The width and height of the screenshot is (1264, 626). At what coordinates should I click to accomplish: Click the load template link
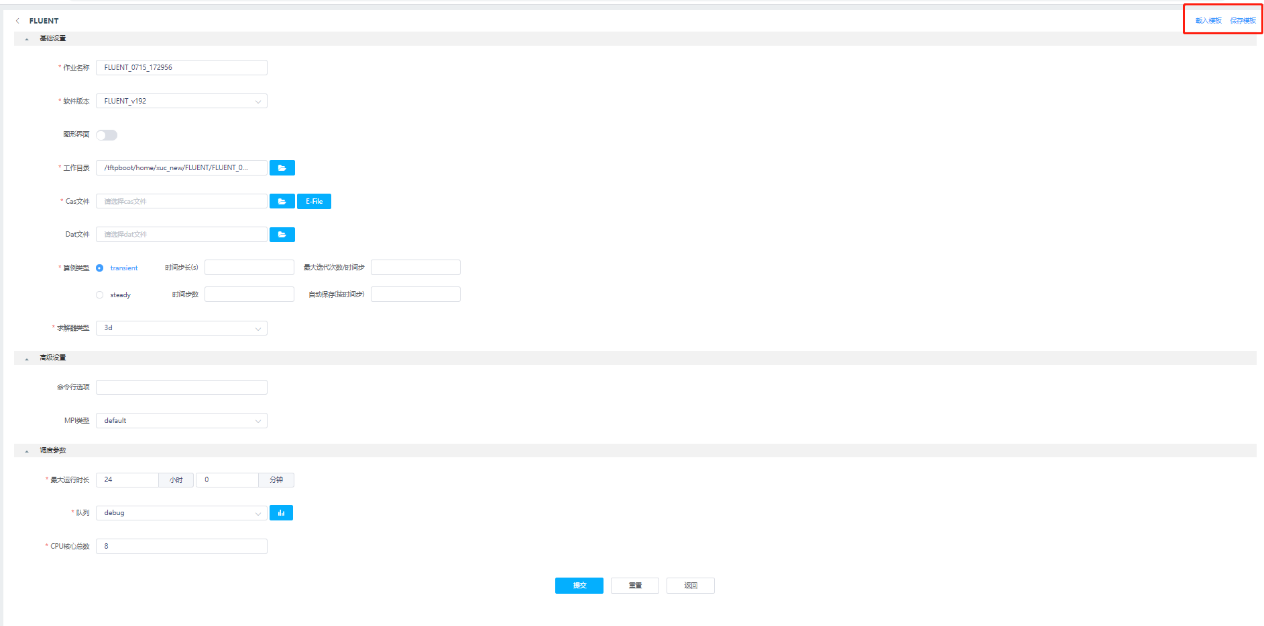click(x=1208, y=20)
